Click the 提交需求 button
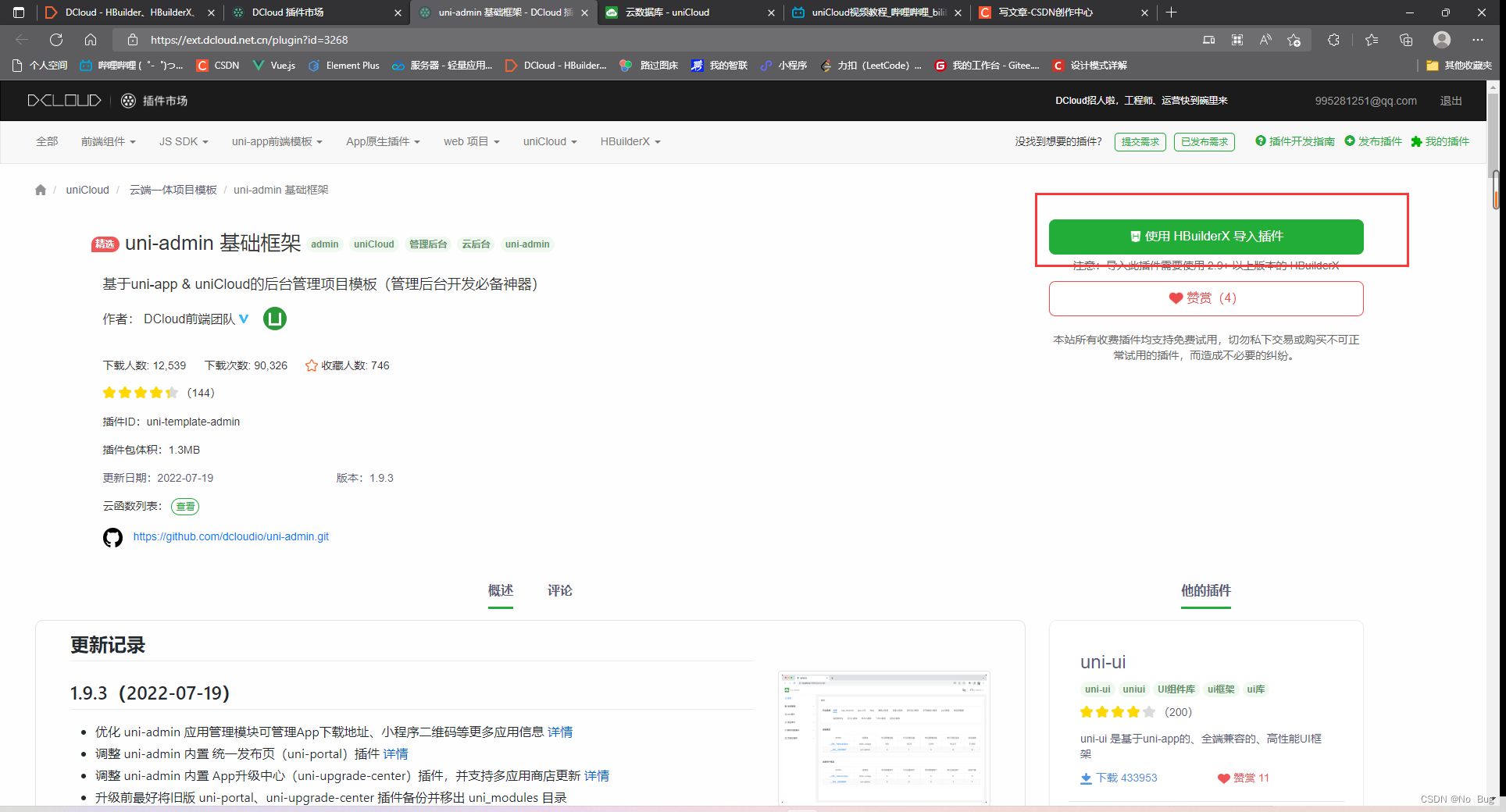 pos(1140,142)
